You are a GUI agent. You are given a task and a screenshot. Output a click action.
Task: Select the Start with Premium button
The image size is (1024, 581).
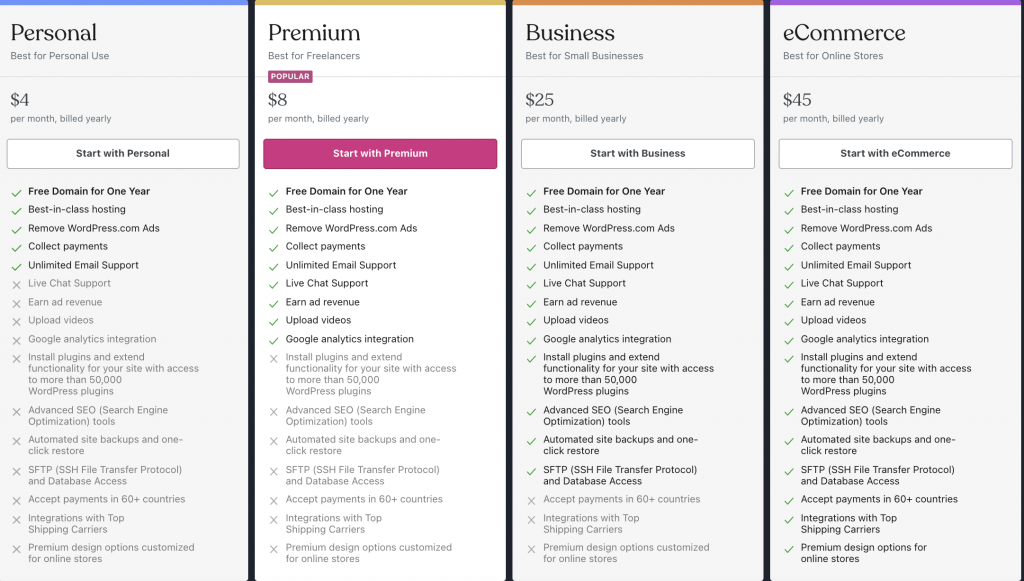[x=380, y=153]
